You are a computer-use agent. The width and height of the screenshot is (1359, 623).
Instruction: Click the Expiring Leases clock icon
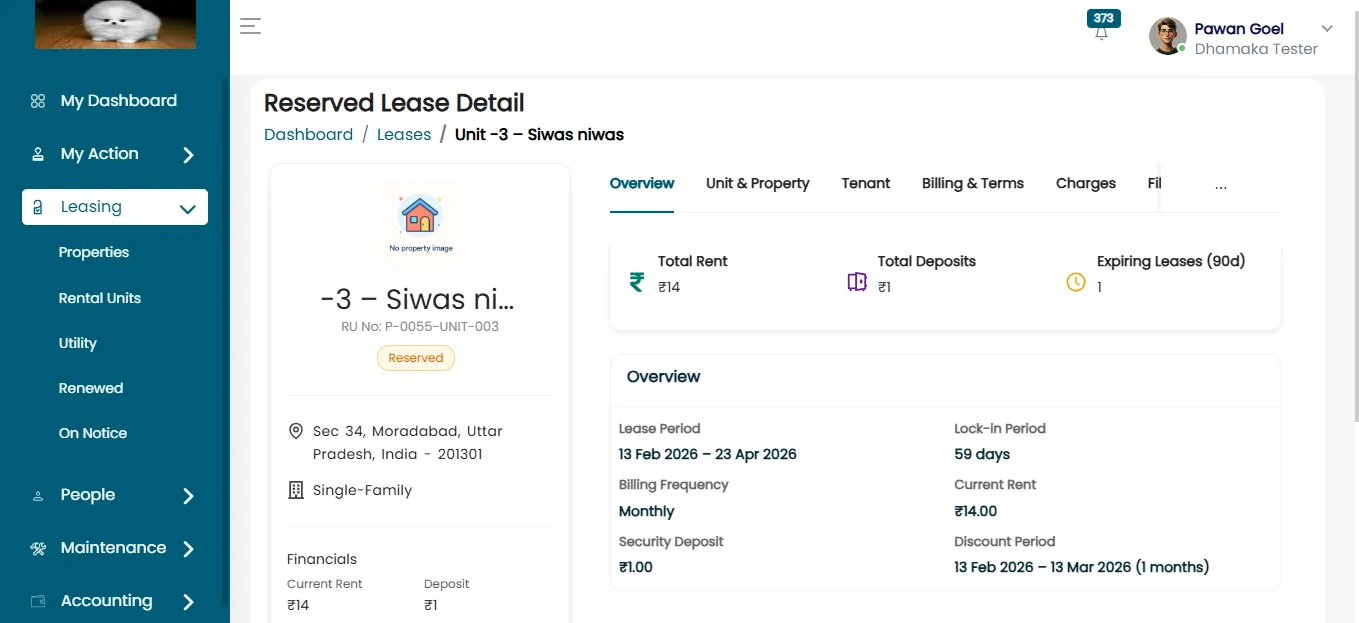(1076, 282)
